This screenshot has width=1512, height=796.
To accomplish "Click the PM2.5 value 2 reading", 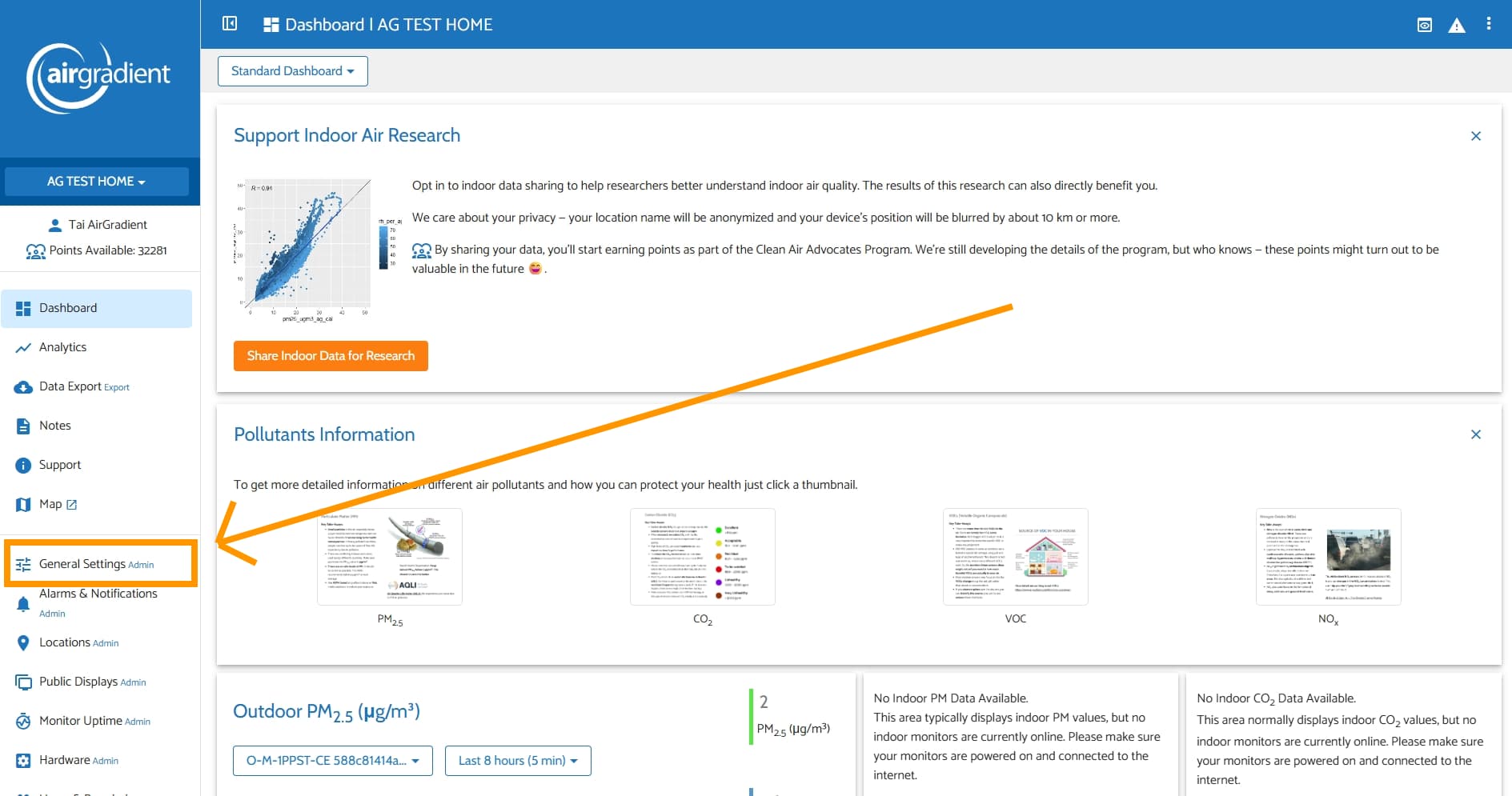I will click(x=764, y=702).
